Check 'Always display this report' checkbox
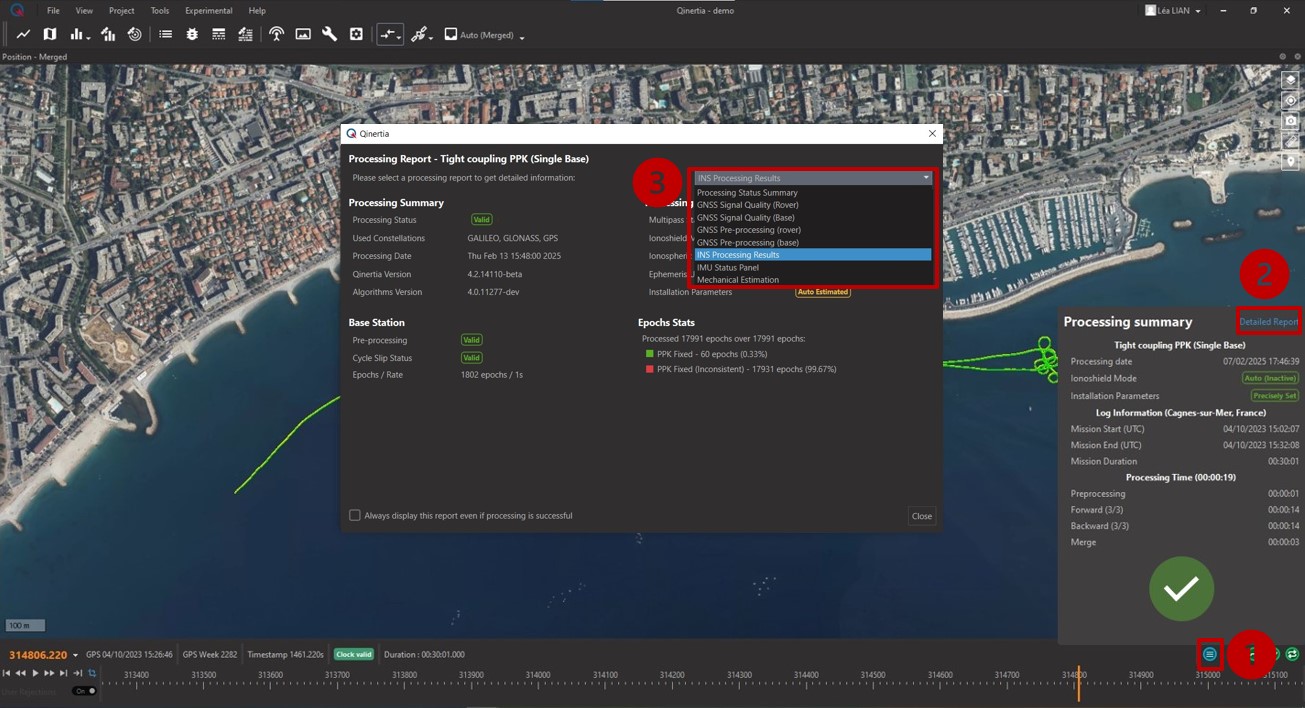This screenshot has height=708, width=1305. (355, 515)
